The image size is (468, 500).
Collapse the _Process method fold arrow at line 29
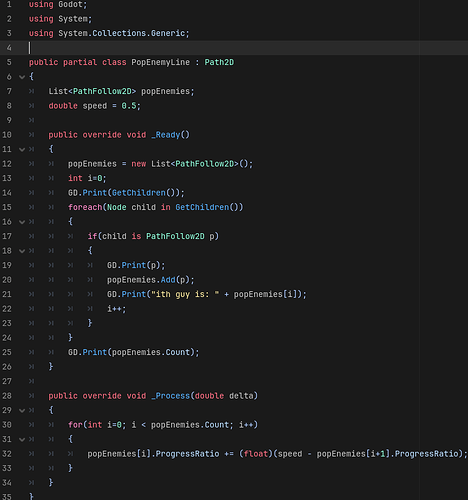coord(22,410)
